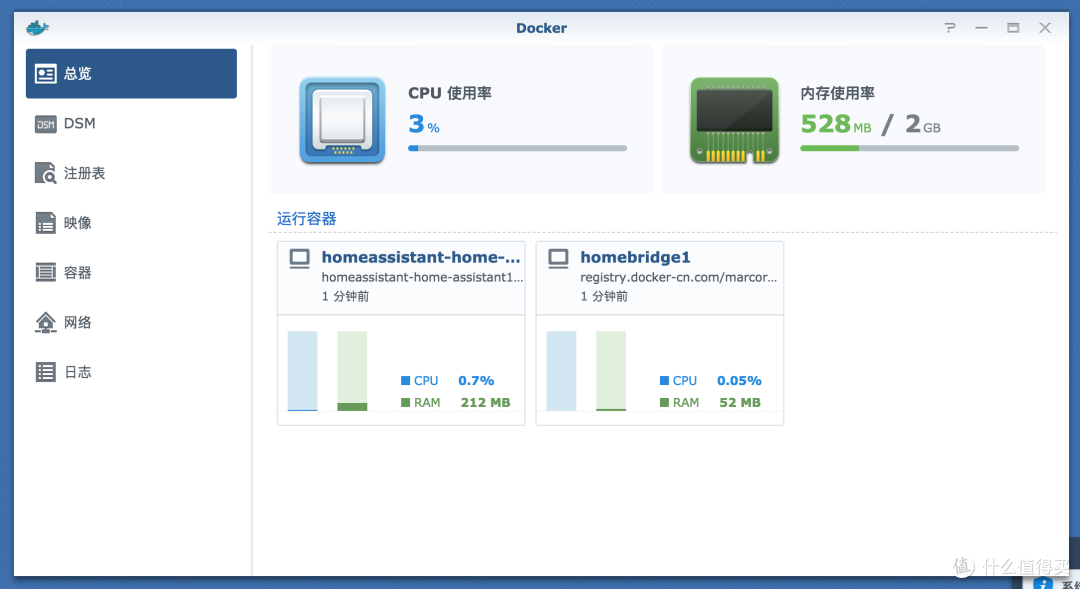Click homeassistant's green RAM bar chart
The image size is (1080, 589).
pos(352,371)
